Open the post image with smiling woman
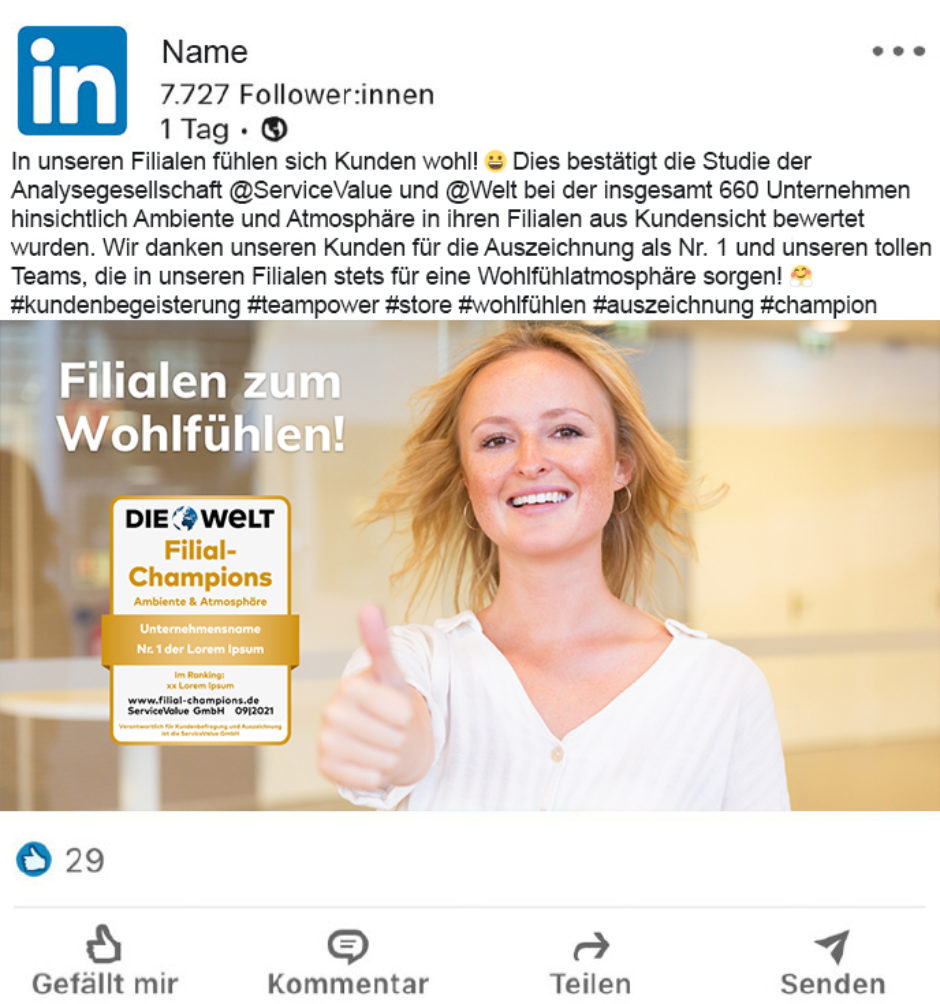The image size is (940, 1004). point(470,565)
